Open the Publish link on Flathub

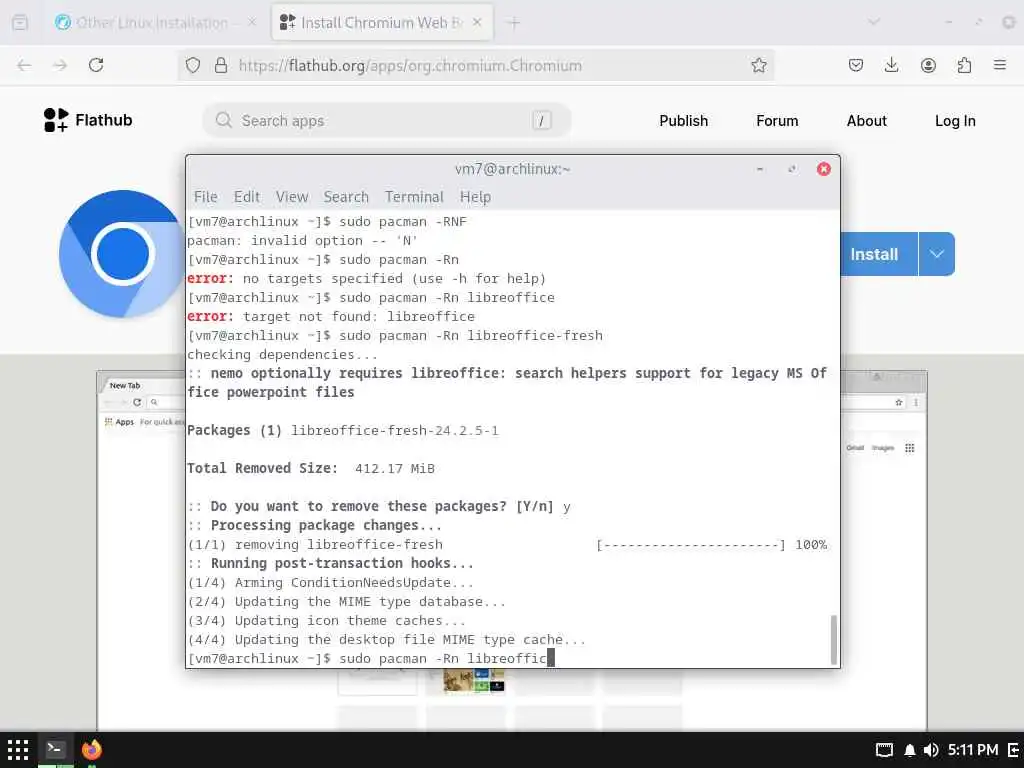pyautogui.click(x=683, y=121)
